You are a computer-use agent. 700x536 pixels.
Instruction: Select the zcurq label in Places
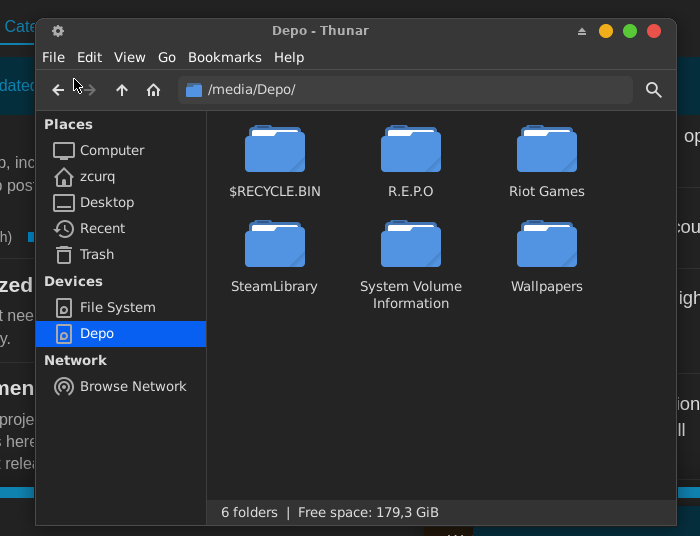pyautogui.click(x=97, y=177)
